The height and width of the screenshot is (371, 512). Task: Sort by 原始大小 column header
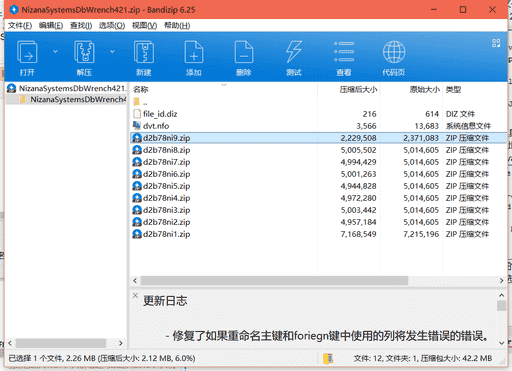point(424,89)
